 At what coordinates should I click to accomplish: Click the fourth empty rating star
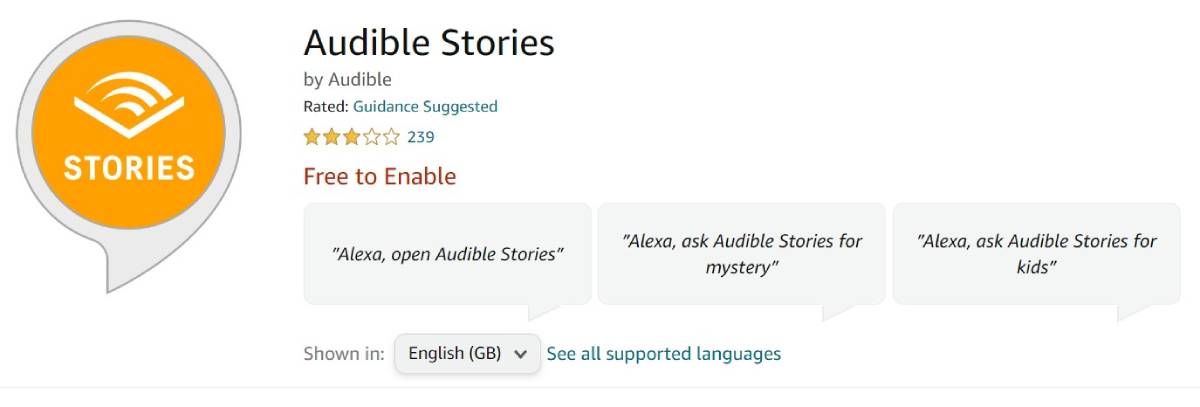tap(371, 137)
